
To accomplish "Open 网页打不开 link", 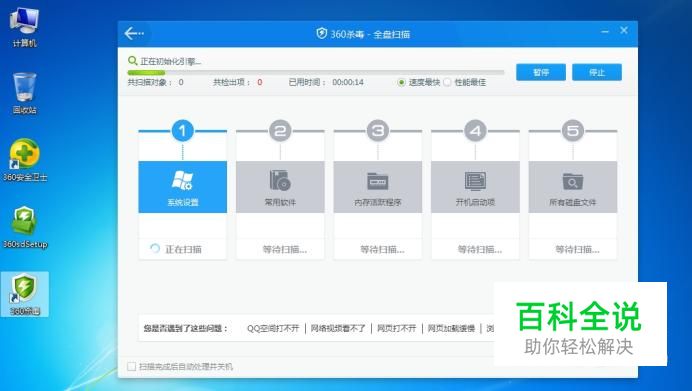I will click(396, 328).
